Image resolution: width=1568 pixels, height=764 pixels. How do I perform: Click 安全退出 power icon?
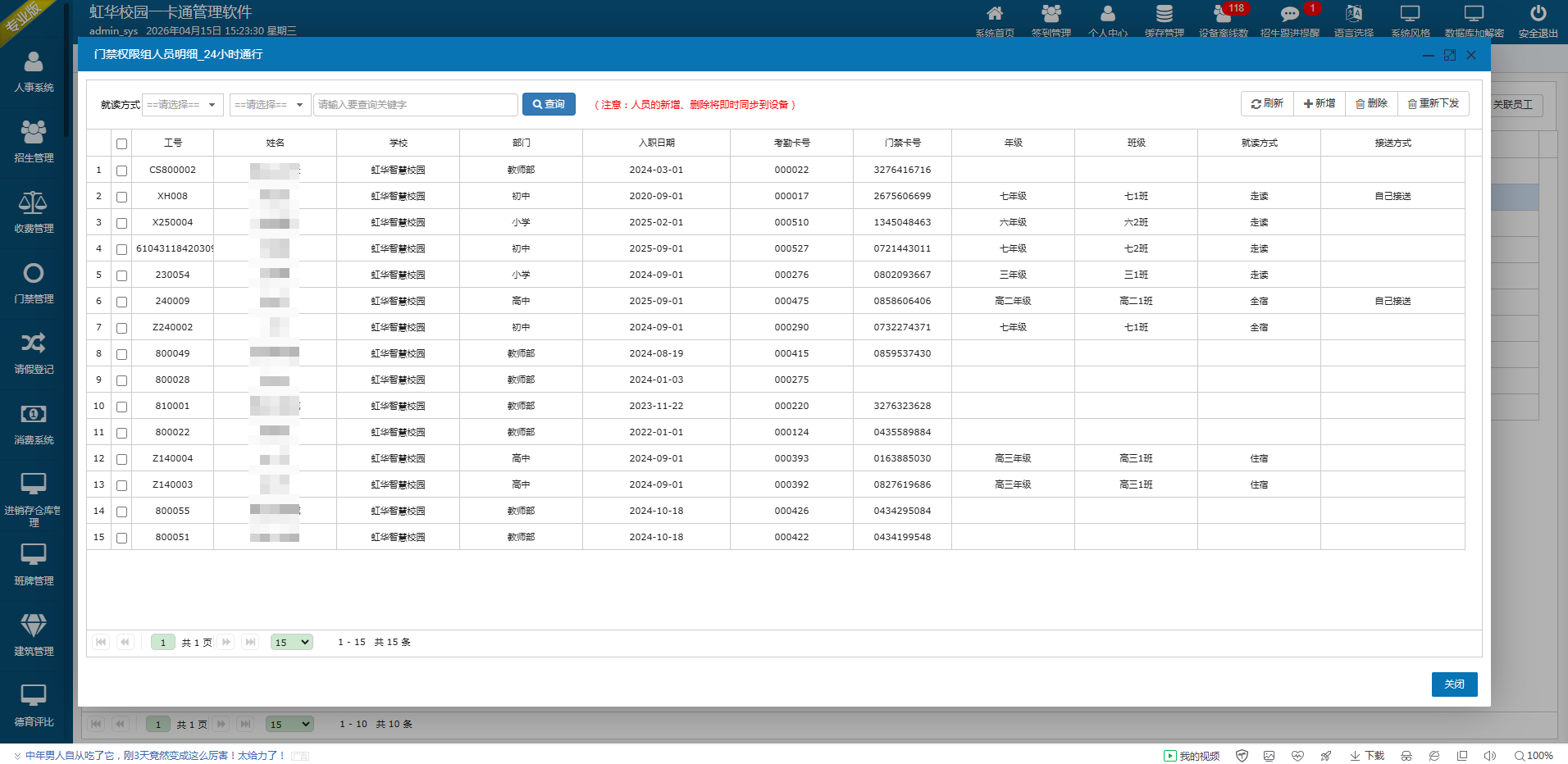1538,13
